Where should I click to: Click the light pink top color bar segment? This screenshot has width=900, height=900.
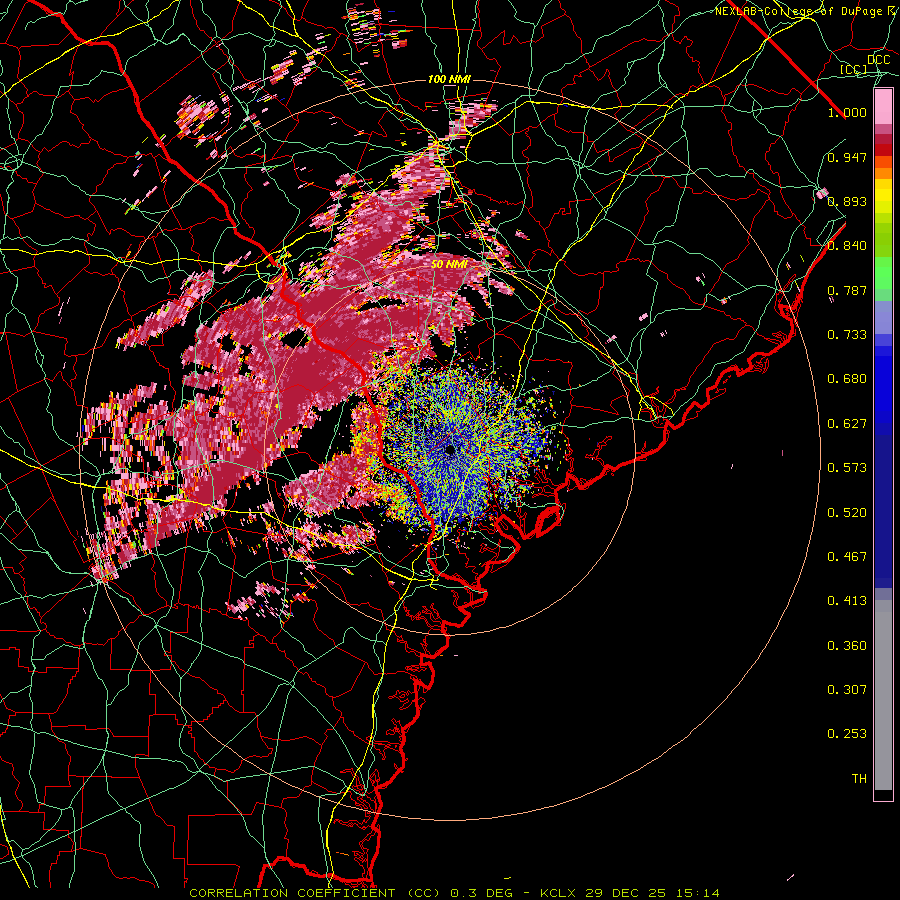pos(883,106)
